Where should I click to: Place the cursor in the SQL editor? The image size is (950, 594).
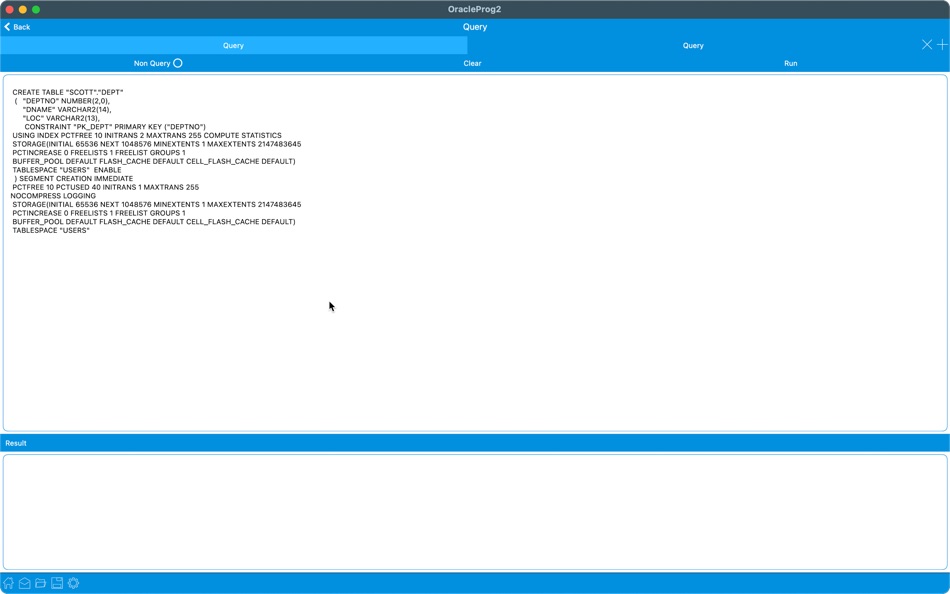pyautogui.click(x=400, y=300)
